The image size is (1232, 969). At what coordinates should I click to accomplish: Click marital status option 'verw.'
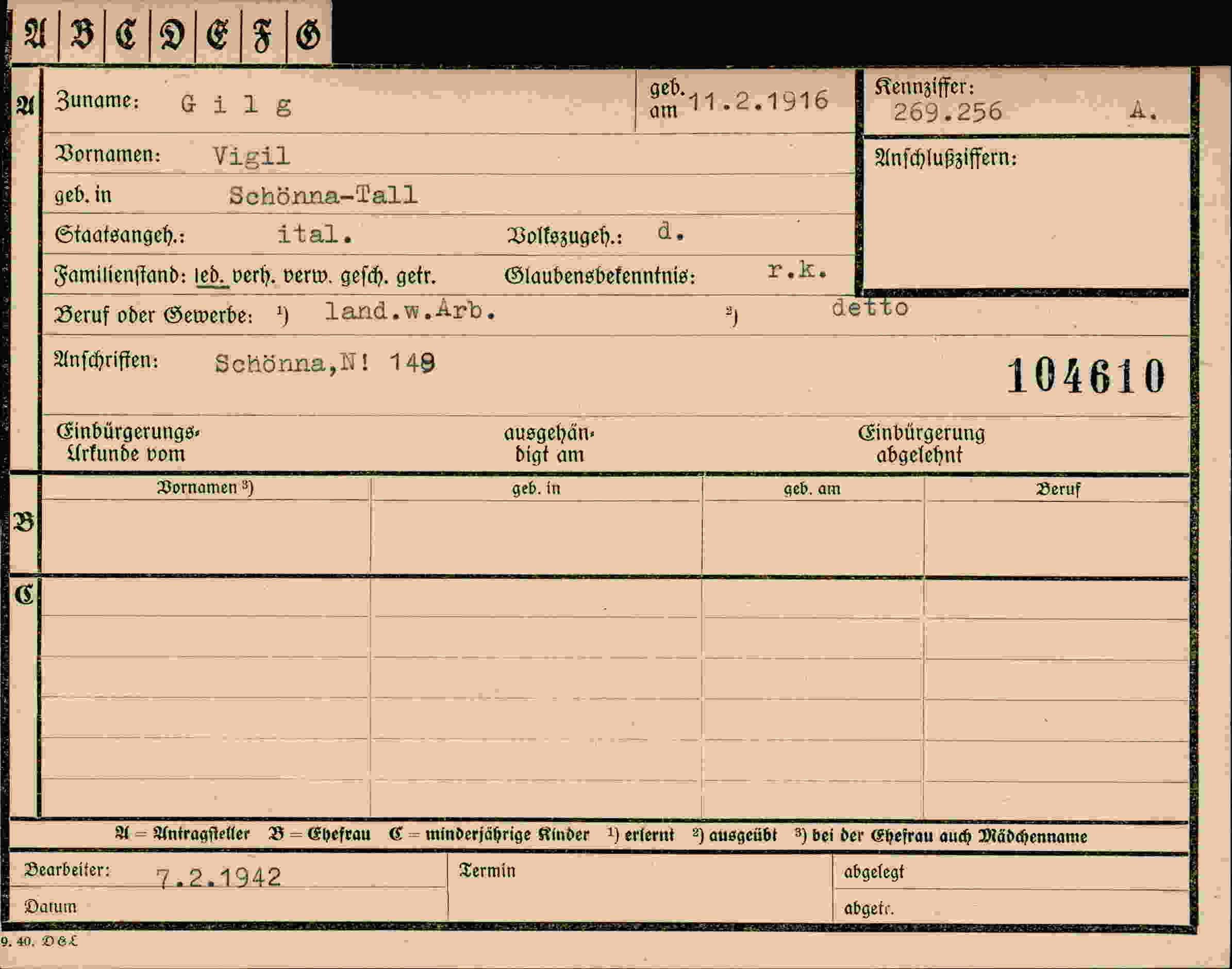307,277
